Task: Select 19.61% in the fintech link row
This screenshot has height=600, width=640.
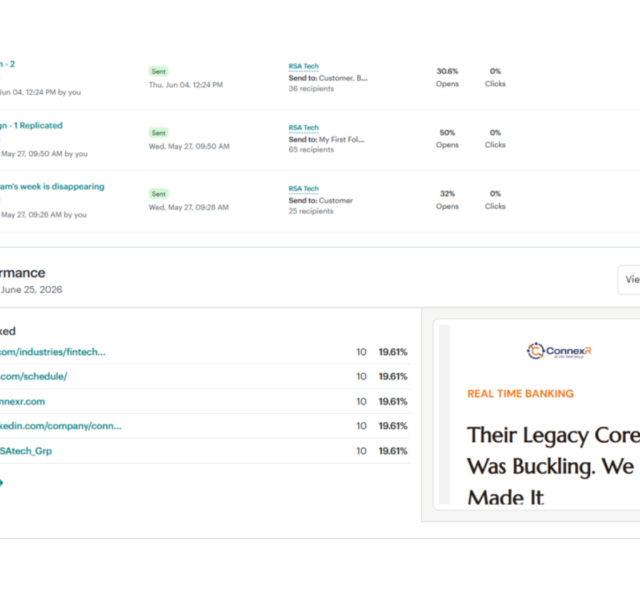Action: click(x=393, y=352)
